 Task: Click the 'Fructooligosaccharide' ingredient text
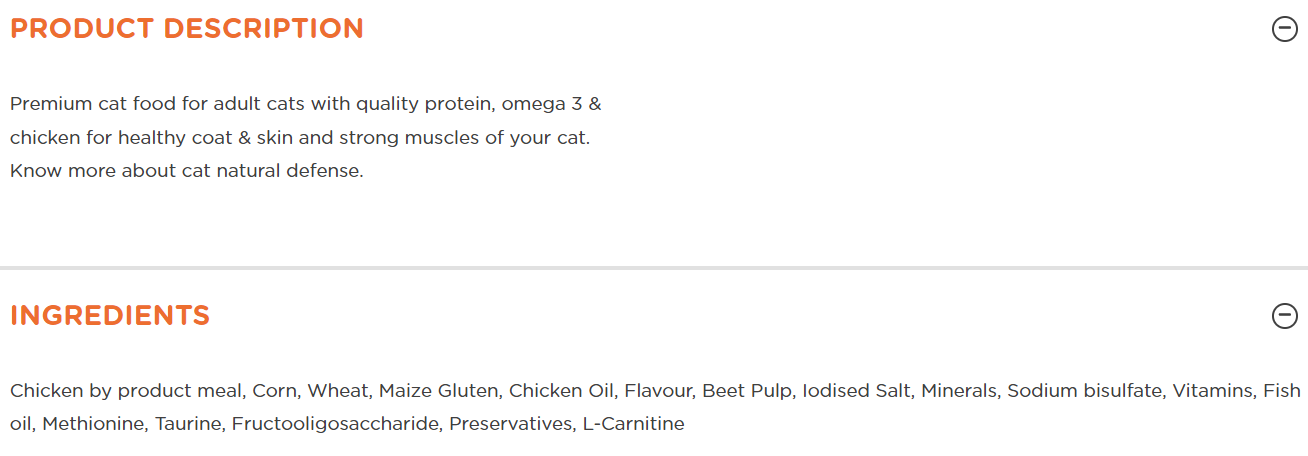click(335, 424)
